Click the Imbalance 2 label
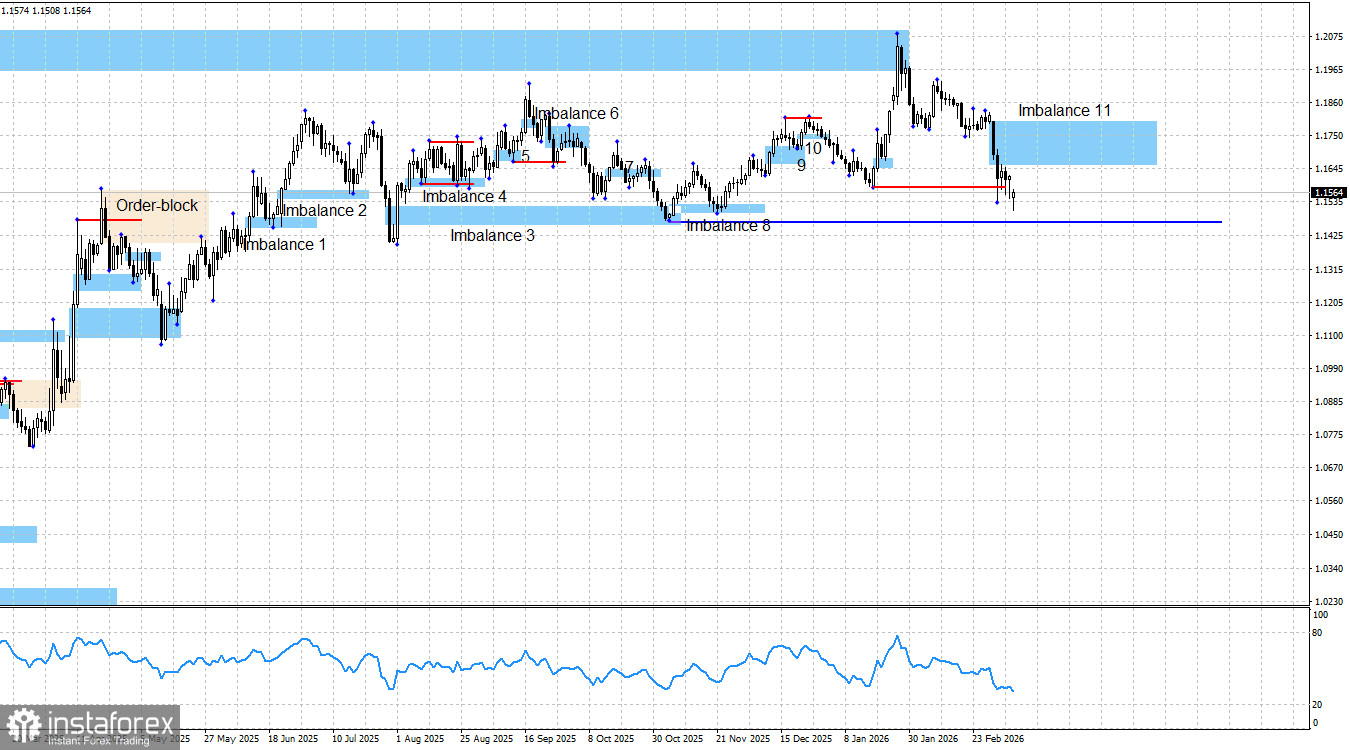Viewport: 1350px width, 750px height. [325, 211]
